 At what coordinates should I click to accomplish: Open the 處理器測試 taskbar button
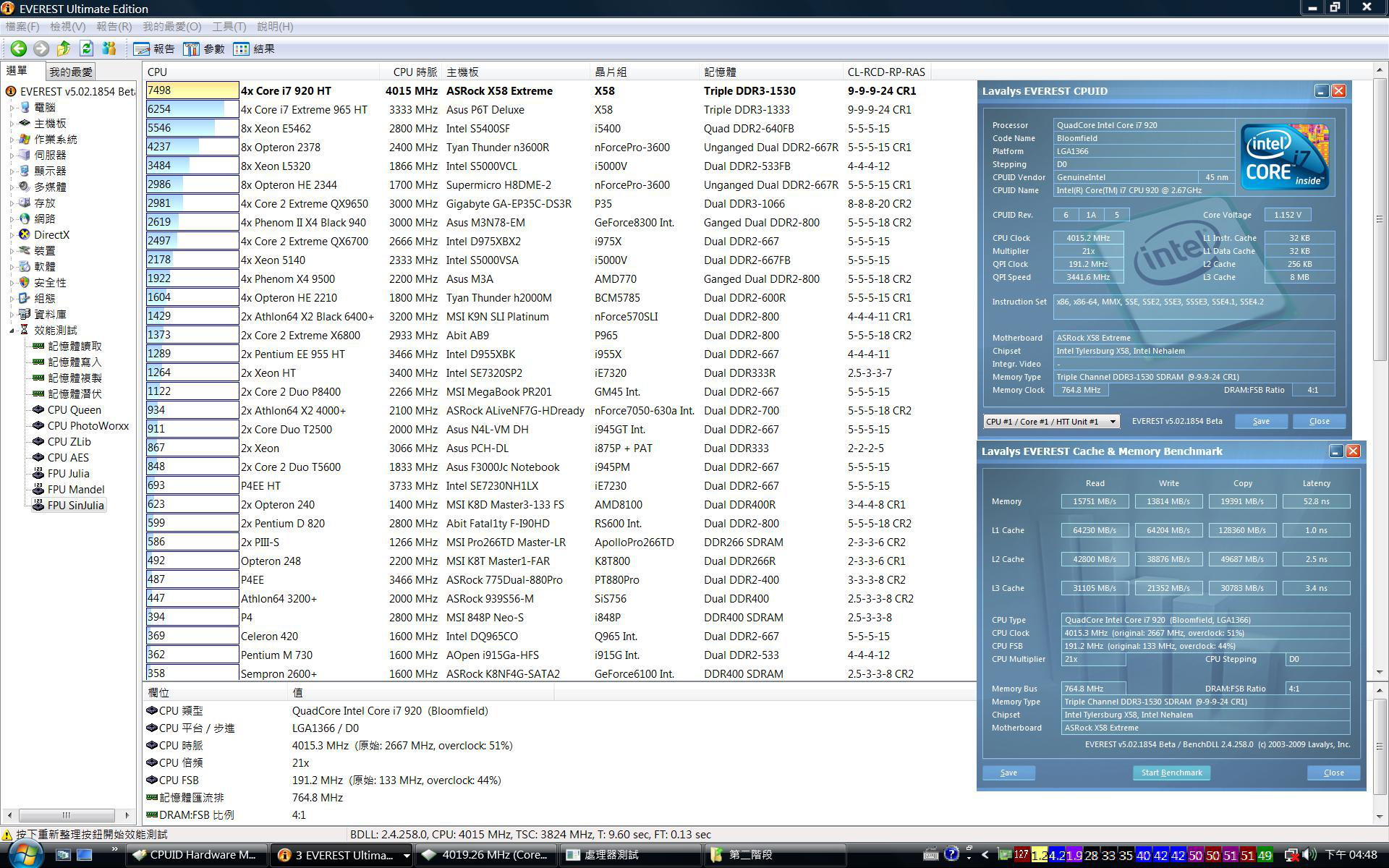631,855
